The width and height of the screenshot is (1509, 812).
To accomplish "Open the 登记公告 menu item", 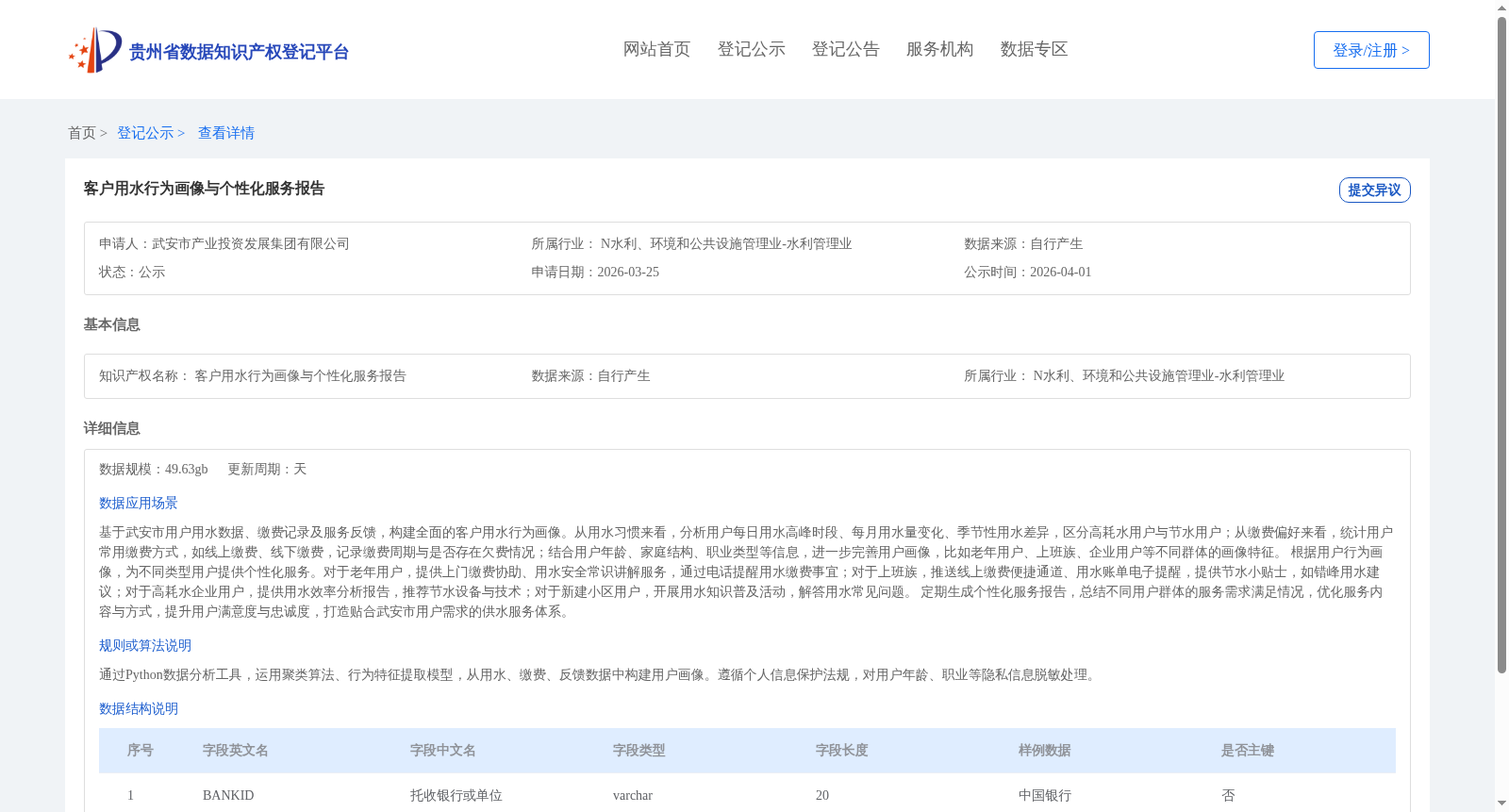I will click(x=845, y=49).
